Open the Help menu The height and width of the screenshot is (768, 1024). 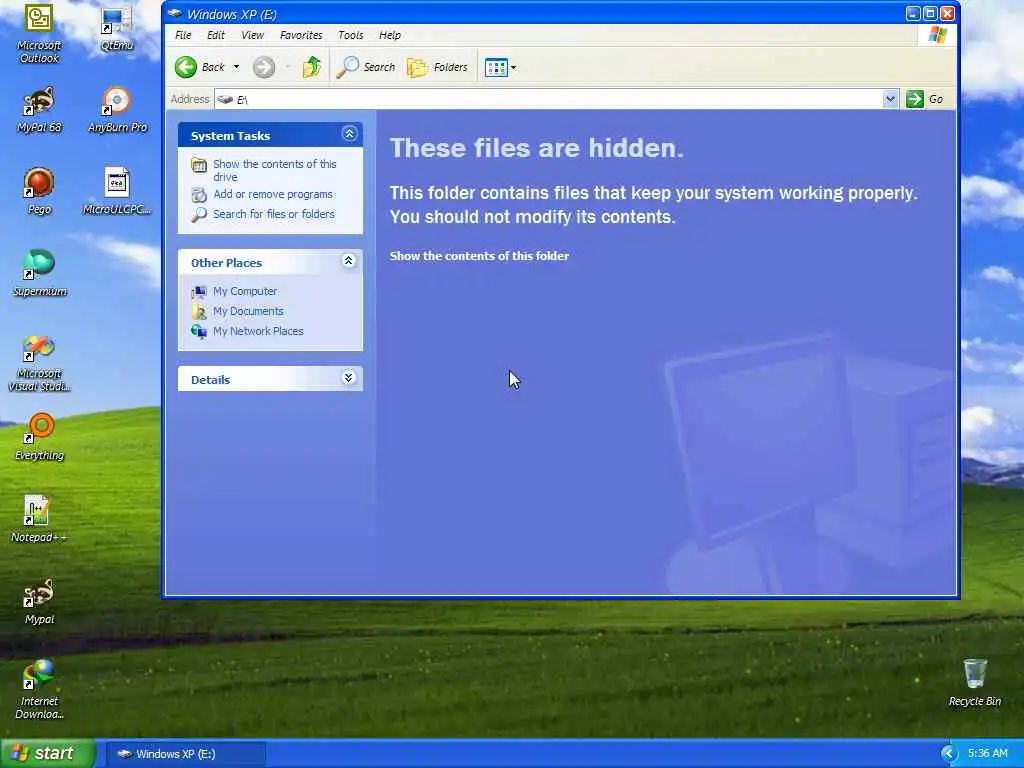click(x=390, y=35)
